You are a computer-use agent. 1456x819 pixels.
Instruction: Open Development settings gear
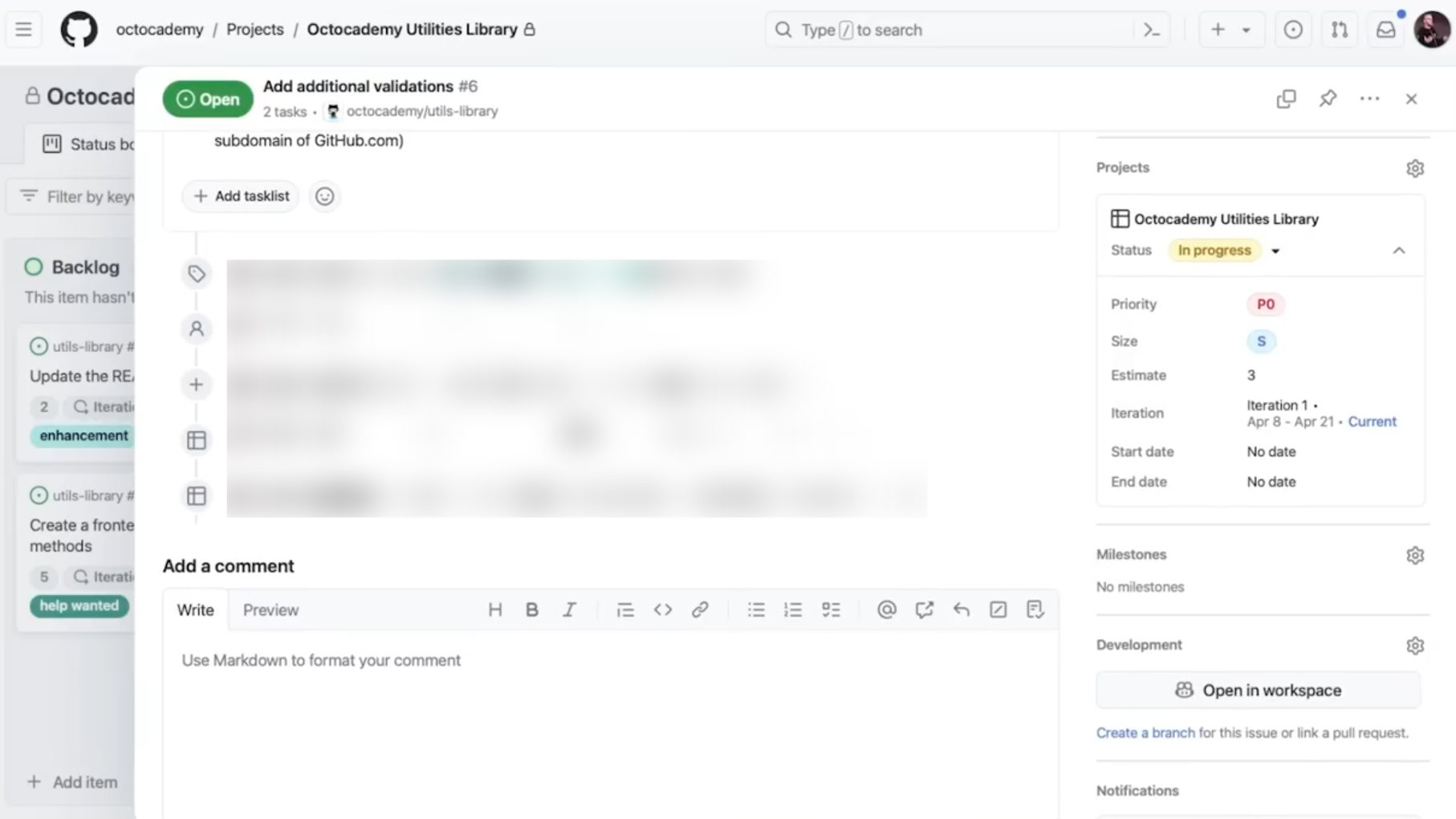click(1415, 646)
